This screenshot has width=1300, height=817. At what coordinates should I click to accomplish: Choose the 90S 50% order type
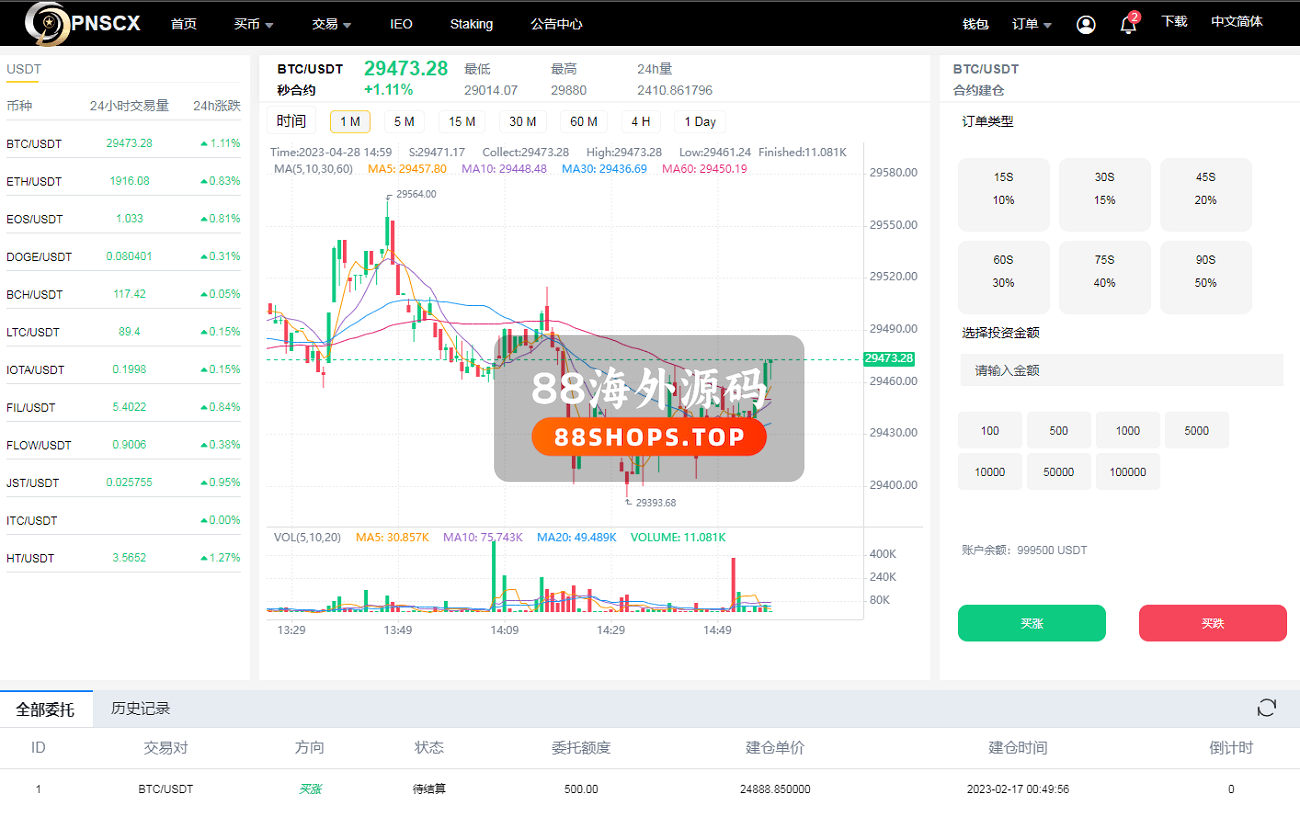point(1205,271)
